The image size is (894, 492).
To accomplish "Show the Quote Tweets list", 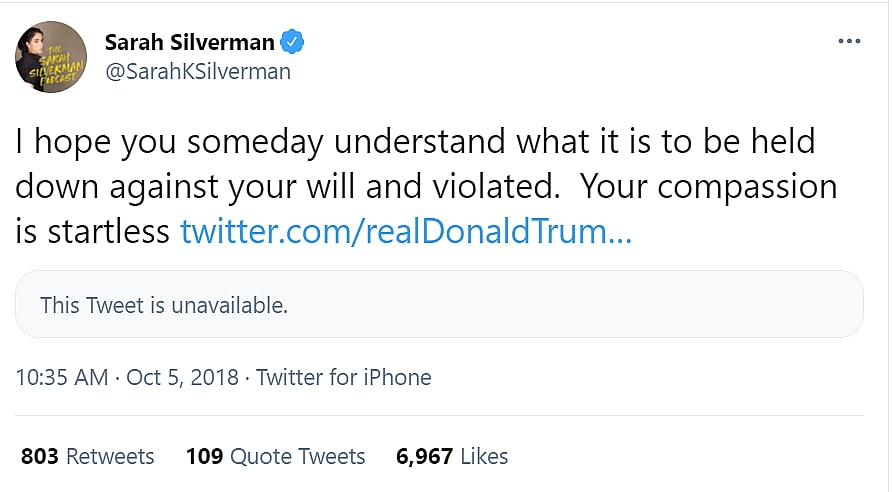I will (298, 457).
